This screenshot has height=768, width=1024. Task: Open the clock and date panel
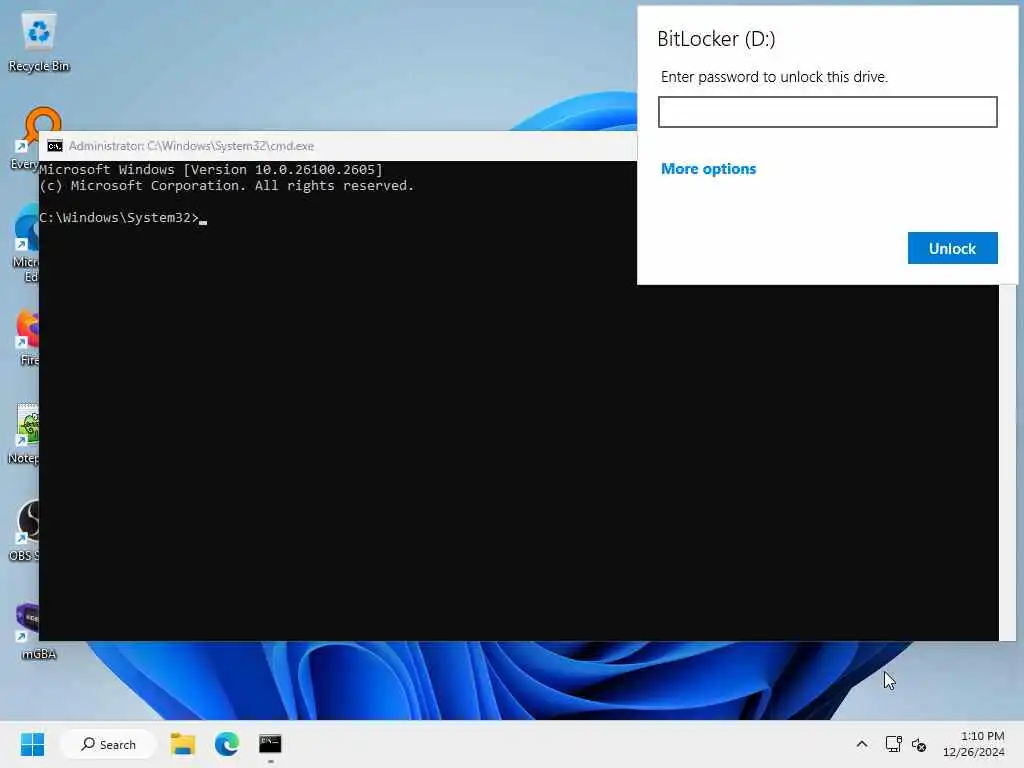click(x=973, y=744)
